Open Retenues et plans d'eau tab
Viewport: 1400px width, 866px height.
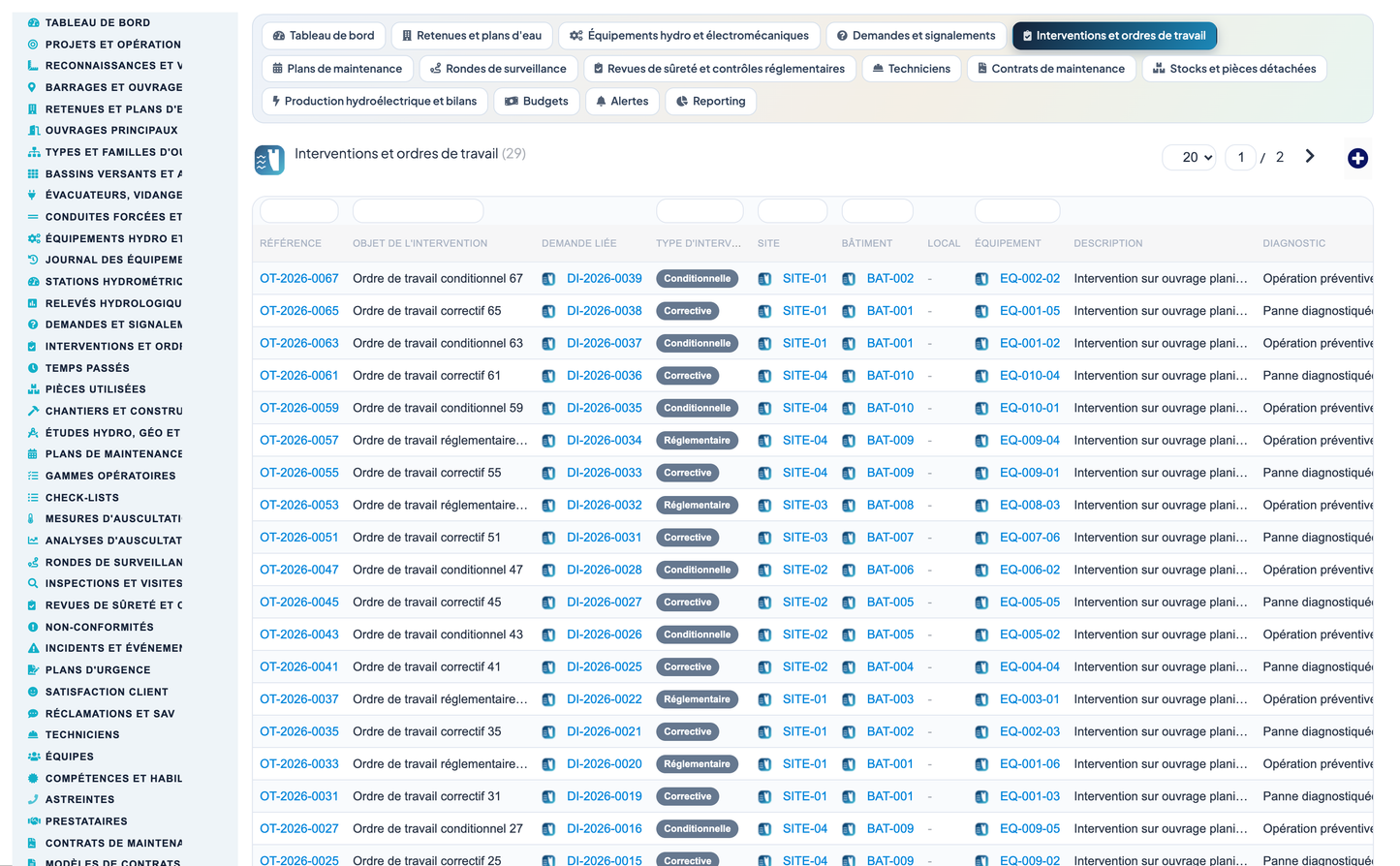pos(472,36)
